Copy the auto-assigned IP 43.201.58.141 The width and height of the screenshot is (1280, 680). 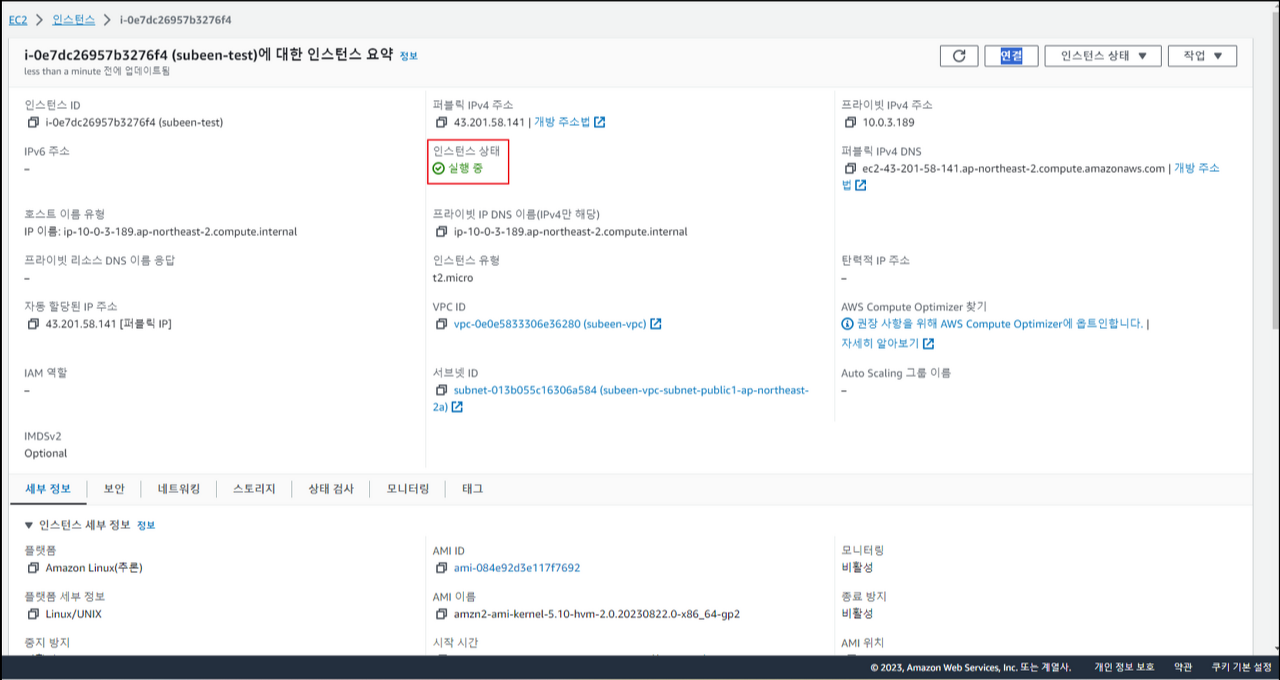click(x=33, y=325)
